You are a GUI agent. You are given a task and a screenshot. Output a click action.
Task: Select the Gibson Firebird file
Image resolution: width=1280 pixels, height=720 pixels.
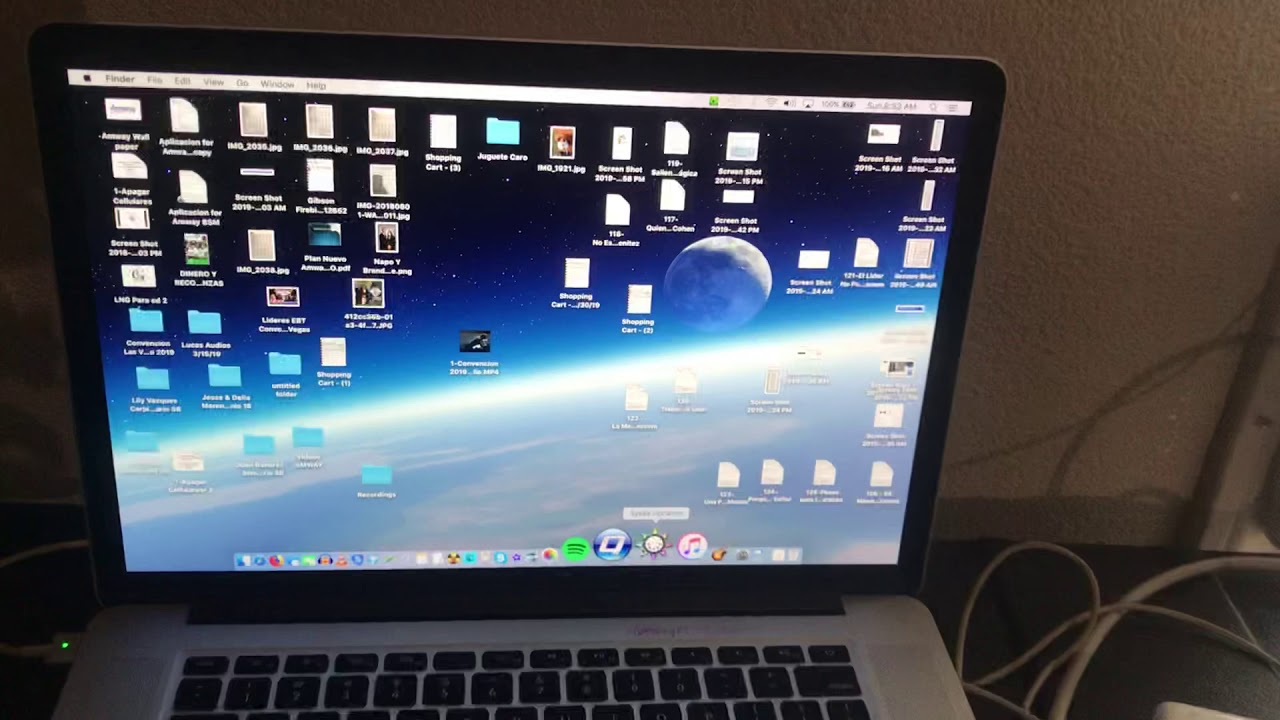point(320,187)
